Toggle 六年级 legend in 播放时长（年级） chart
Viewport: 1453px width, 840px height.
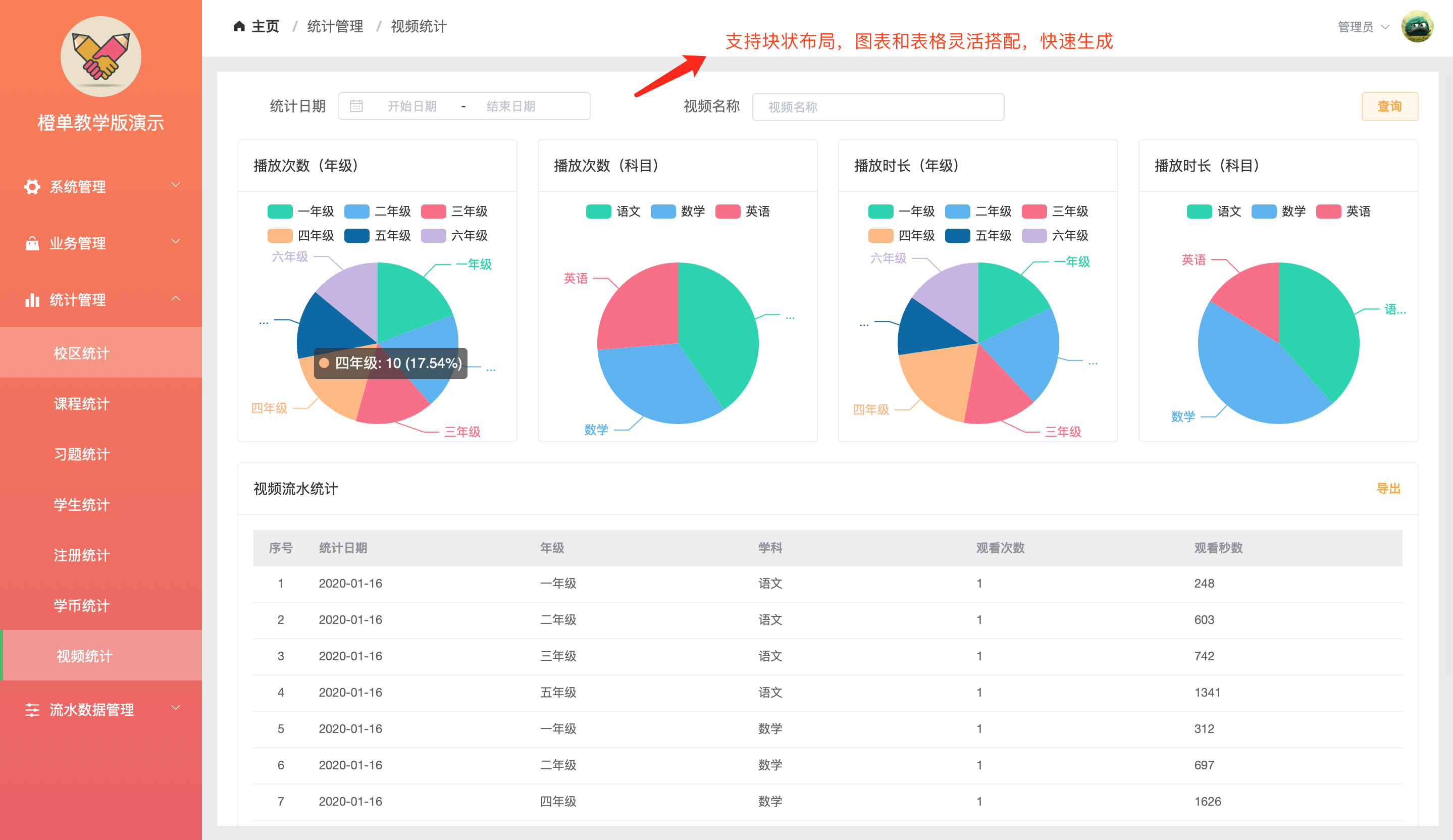1034,236
